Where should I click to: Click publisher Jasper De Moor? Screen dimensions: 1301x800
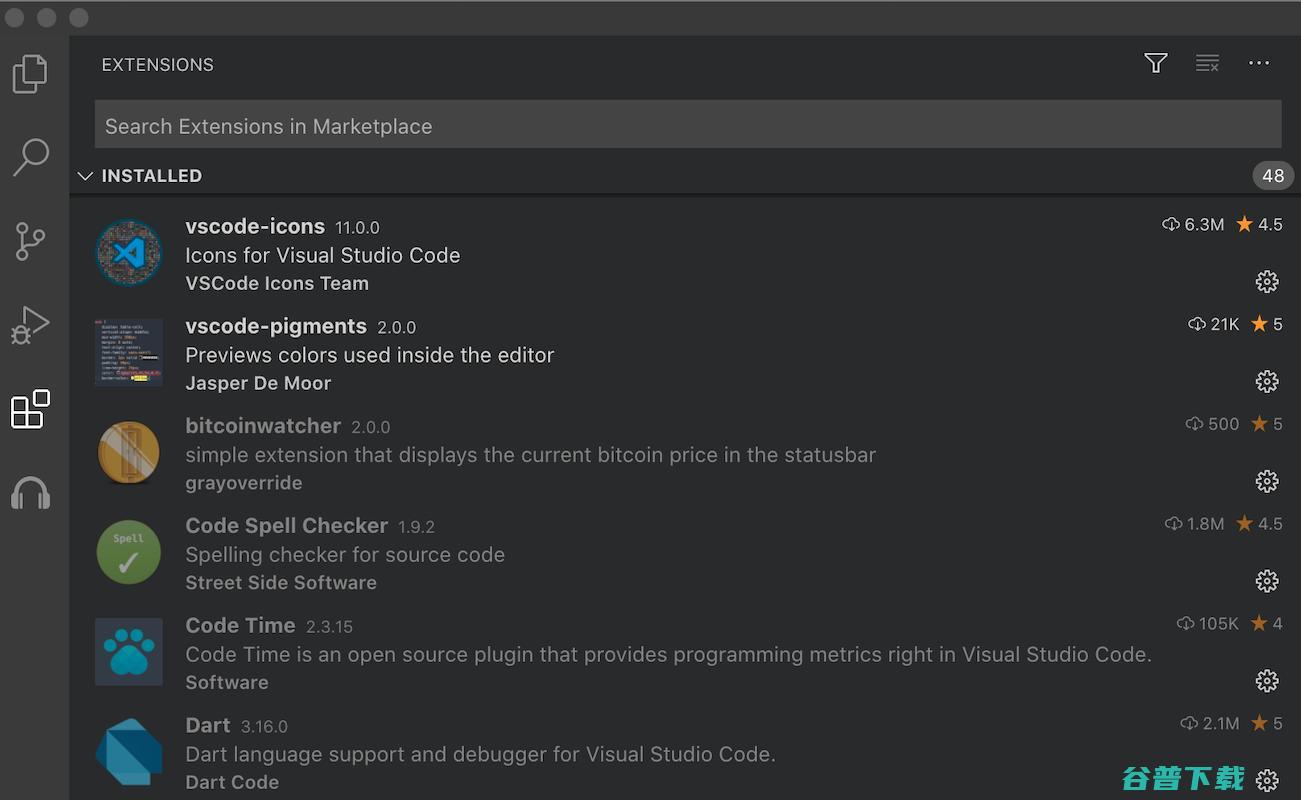tap(258, 383)
